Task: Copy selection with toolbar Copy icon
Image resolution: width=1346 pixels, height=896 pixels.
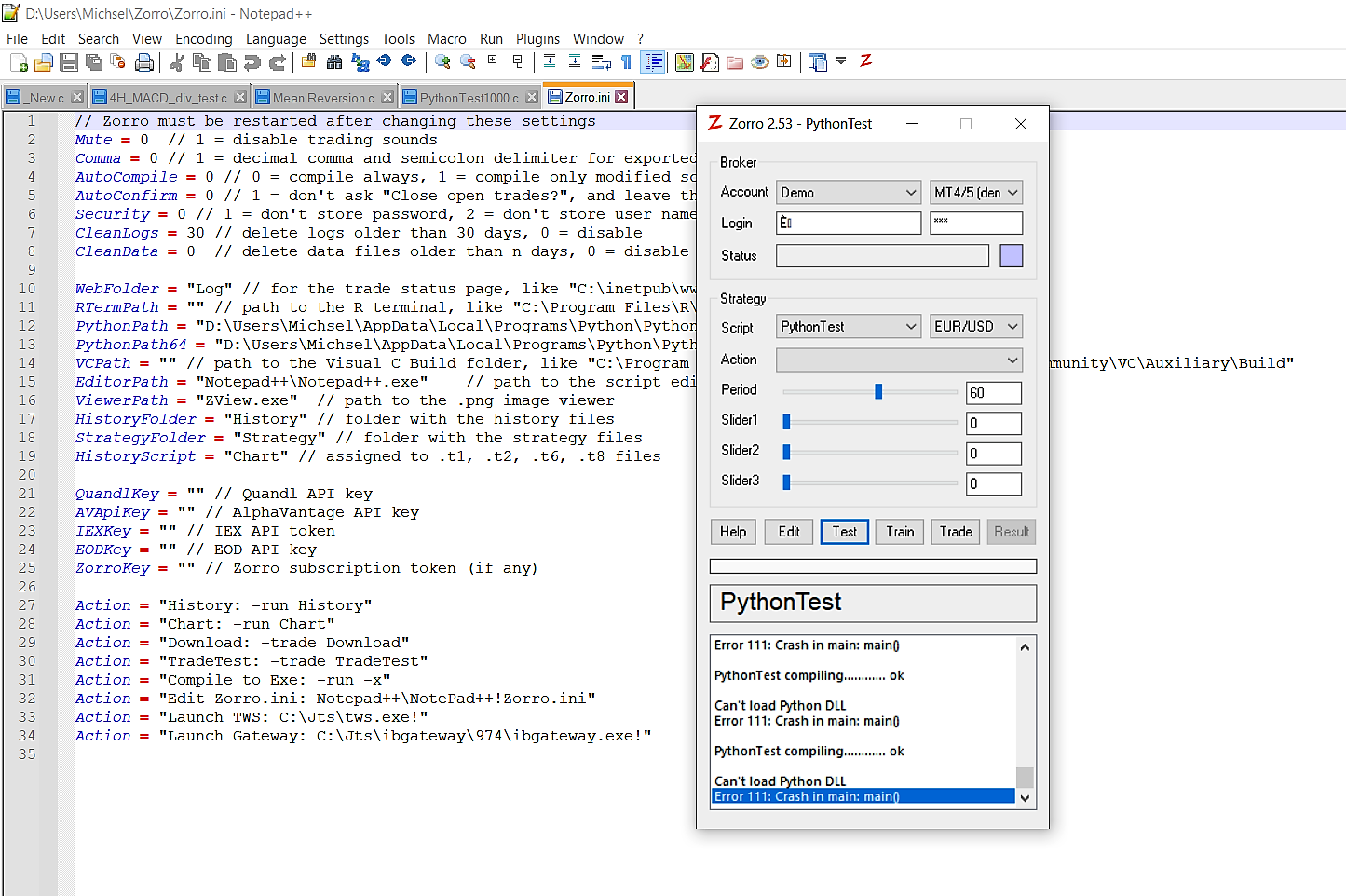Action: (201, 62)
